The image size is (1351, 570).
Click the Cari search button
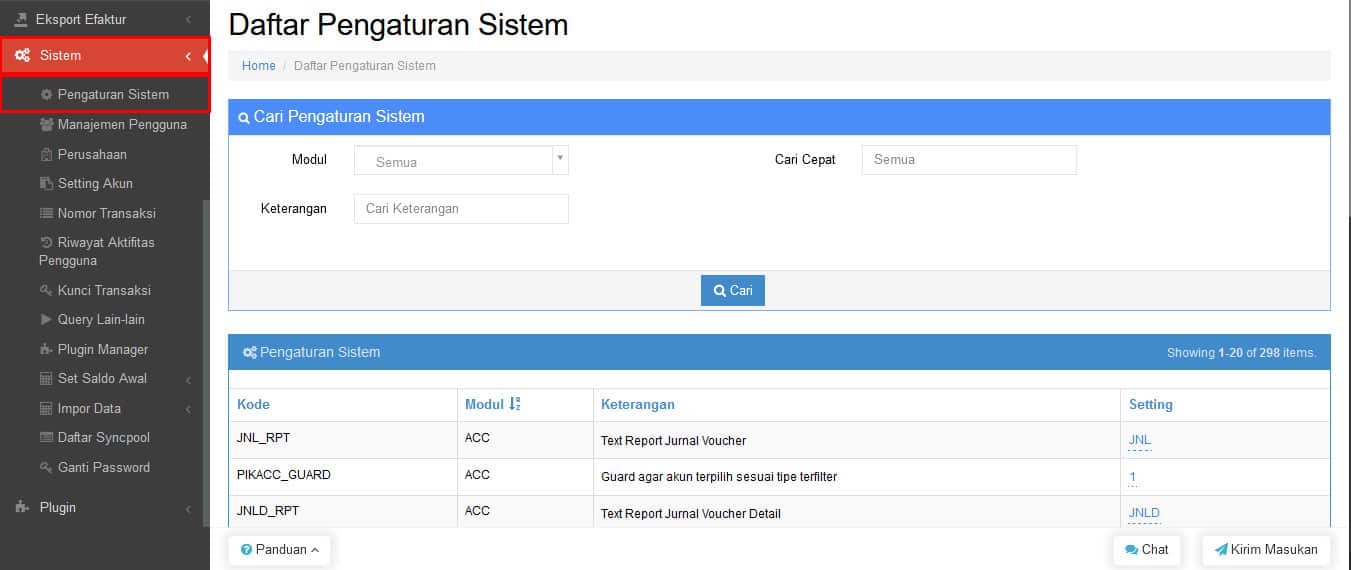[733, 290]
